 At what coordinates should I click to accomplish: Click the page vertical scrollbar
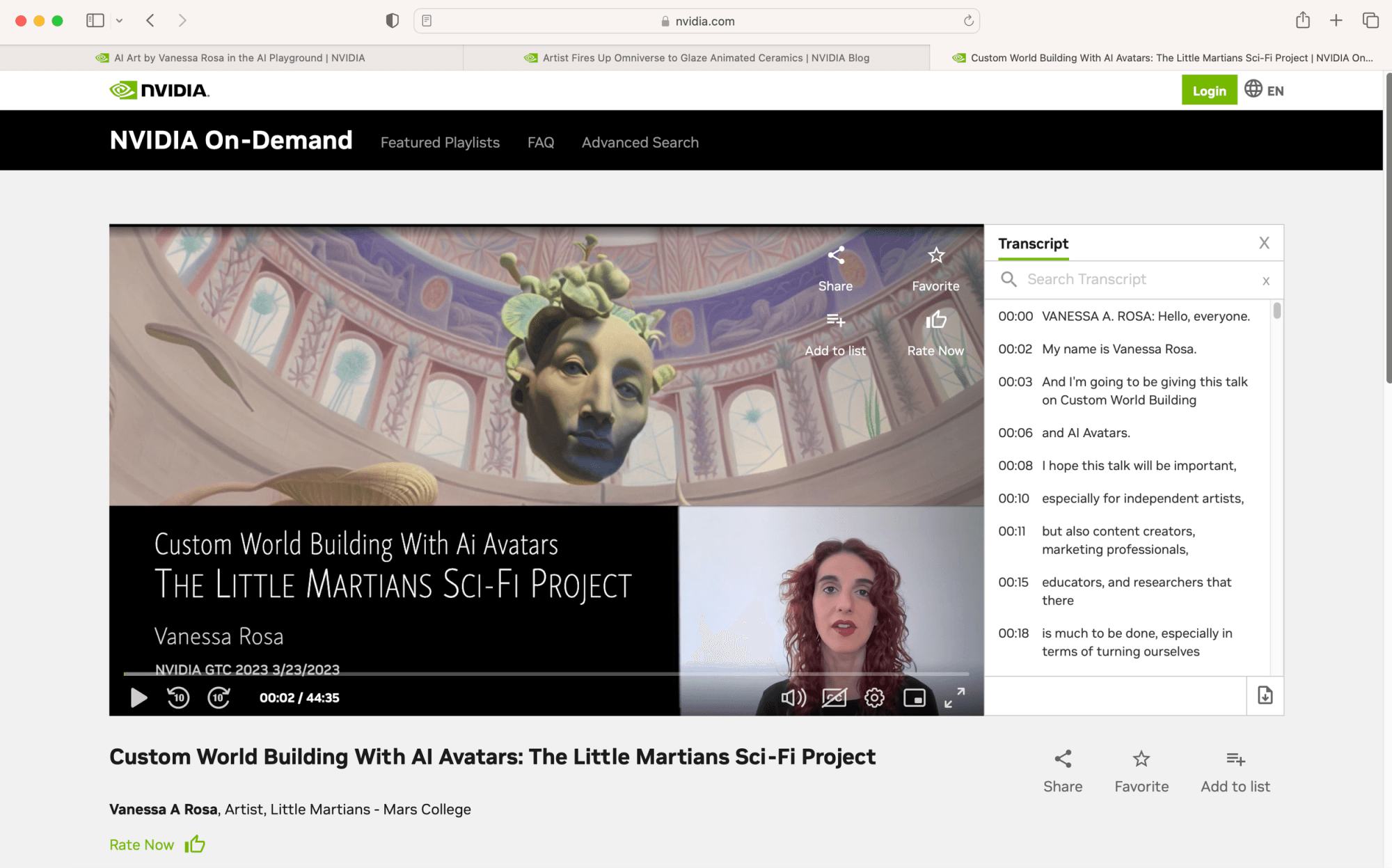tap(1388, 228)
